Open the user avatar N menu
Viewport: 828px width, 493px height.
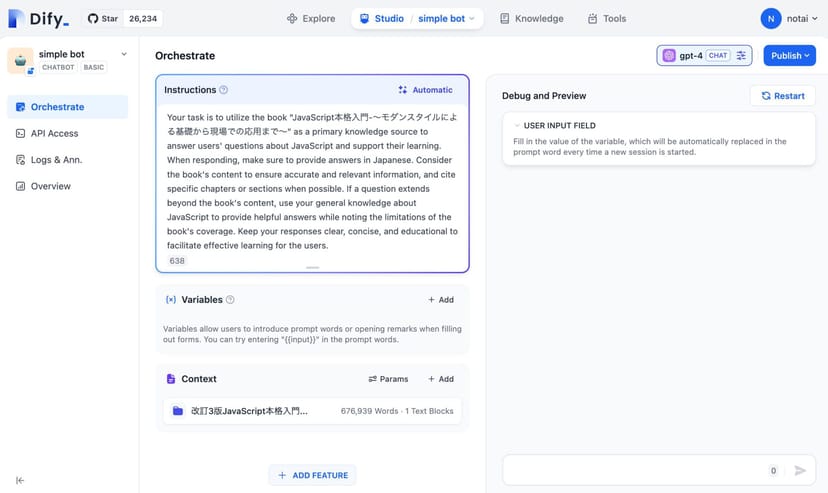coord(770,18)
